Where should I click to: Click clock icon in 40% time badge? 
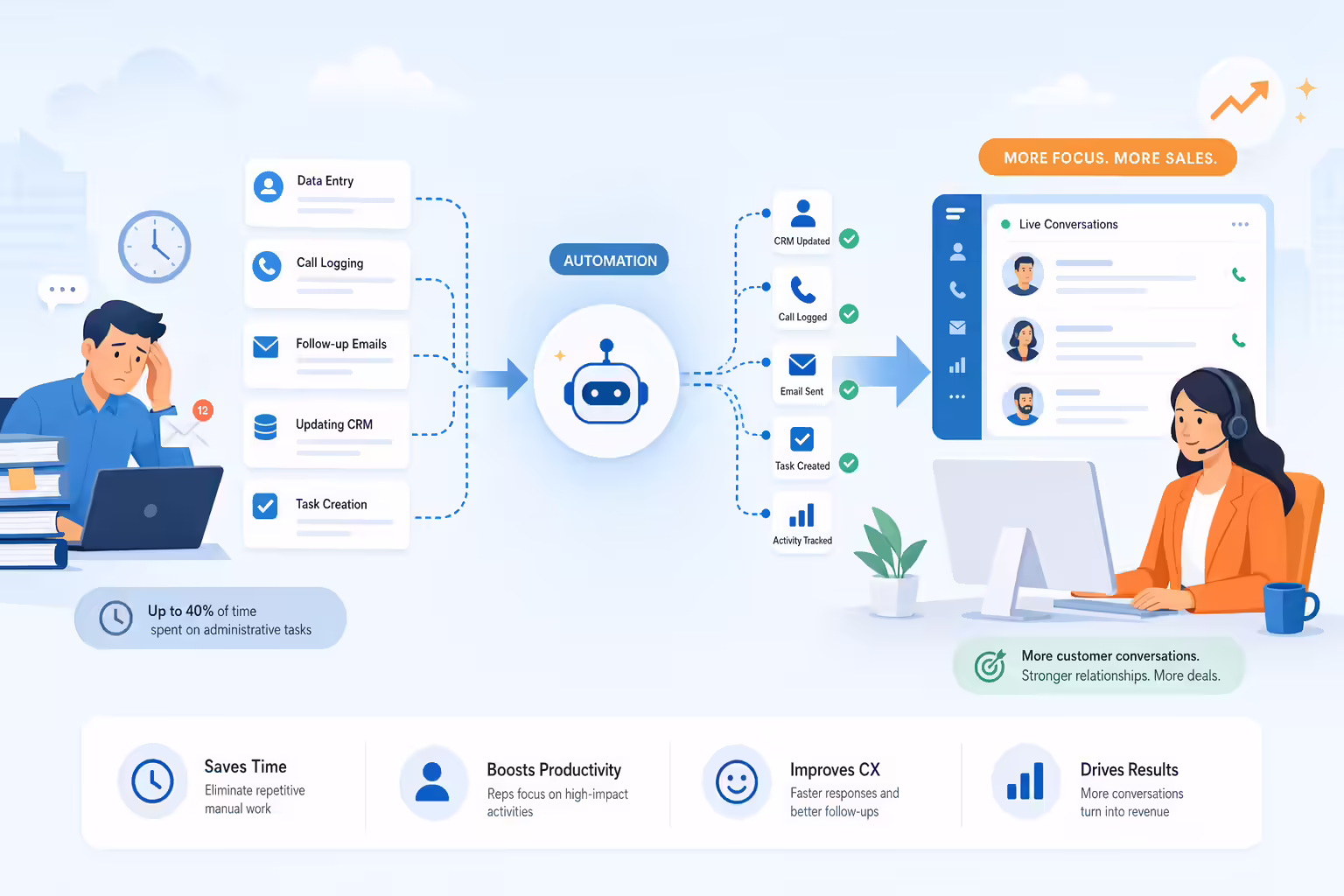pos(115,618)
